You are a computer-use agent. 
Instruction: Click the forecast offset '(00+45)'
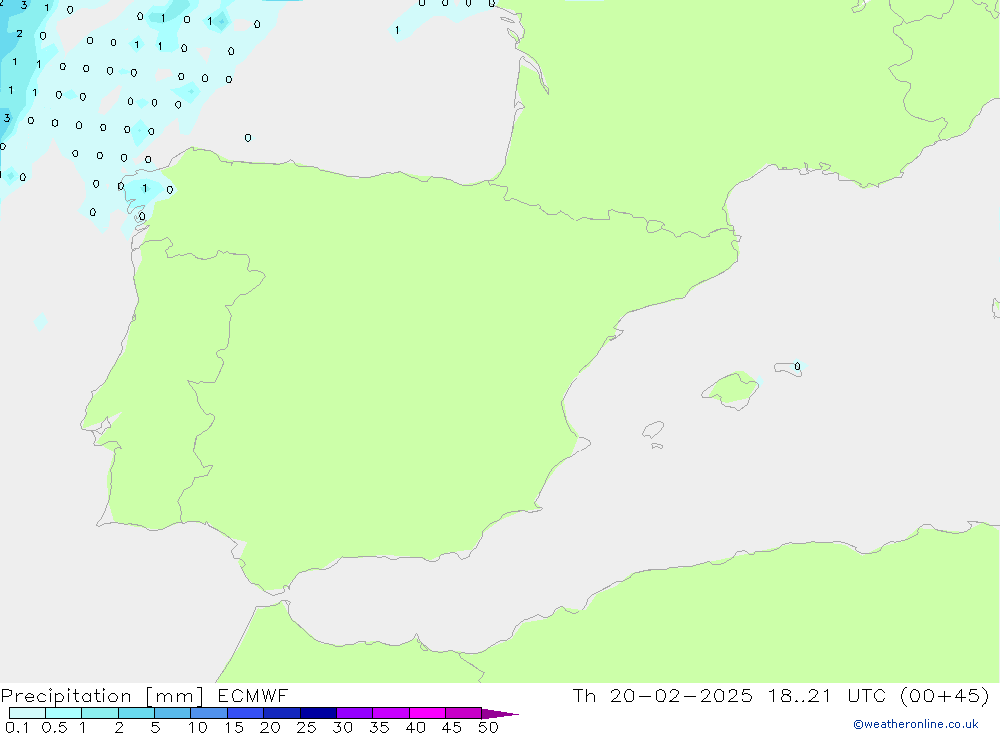coord(945,695)
